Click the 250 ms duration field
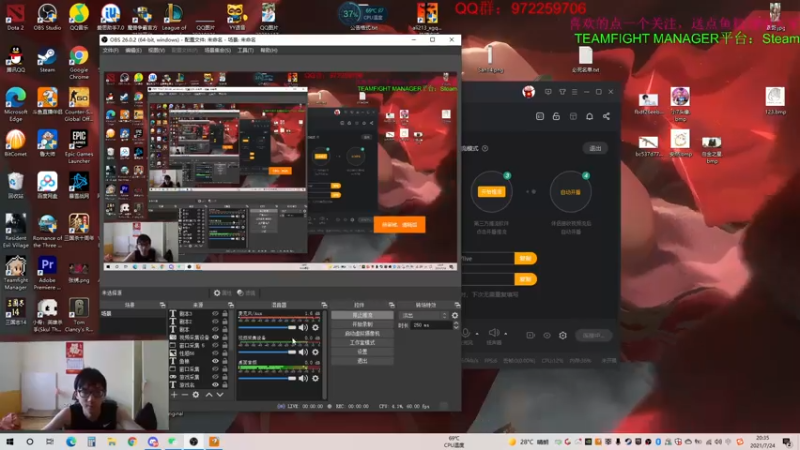This screenshot has height=450, width=800. 432,325
